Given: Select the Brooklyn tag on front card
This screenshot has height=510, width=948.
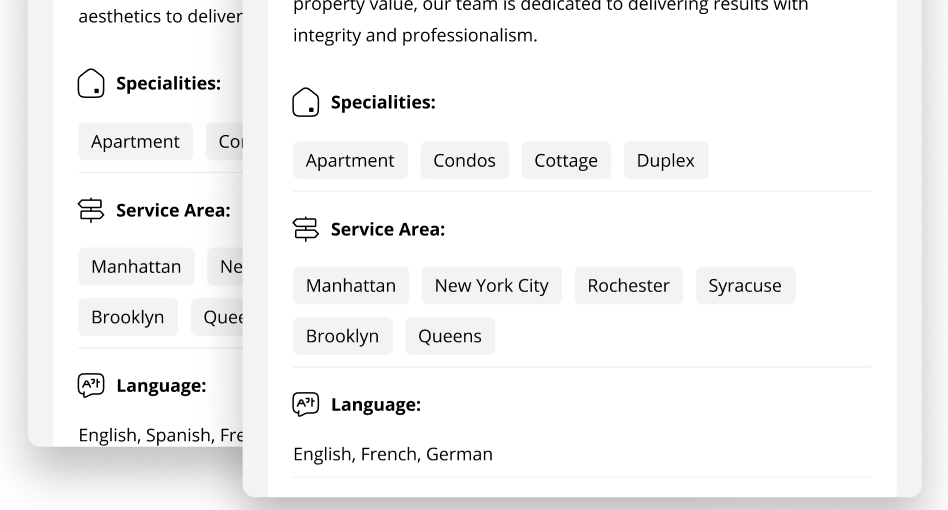Looking at the screenshot, I should (x=342, y=336).
